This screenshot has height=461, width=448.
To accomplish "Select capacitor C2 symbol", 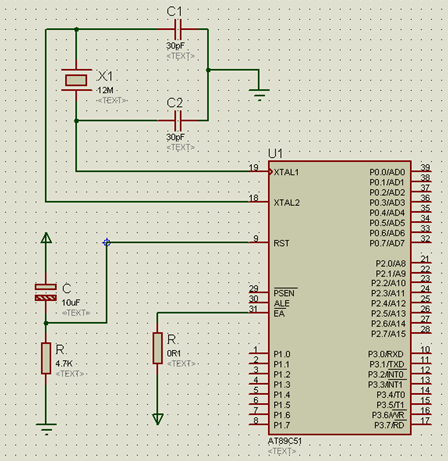I will [178, 121].
